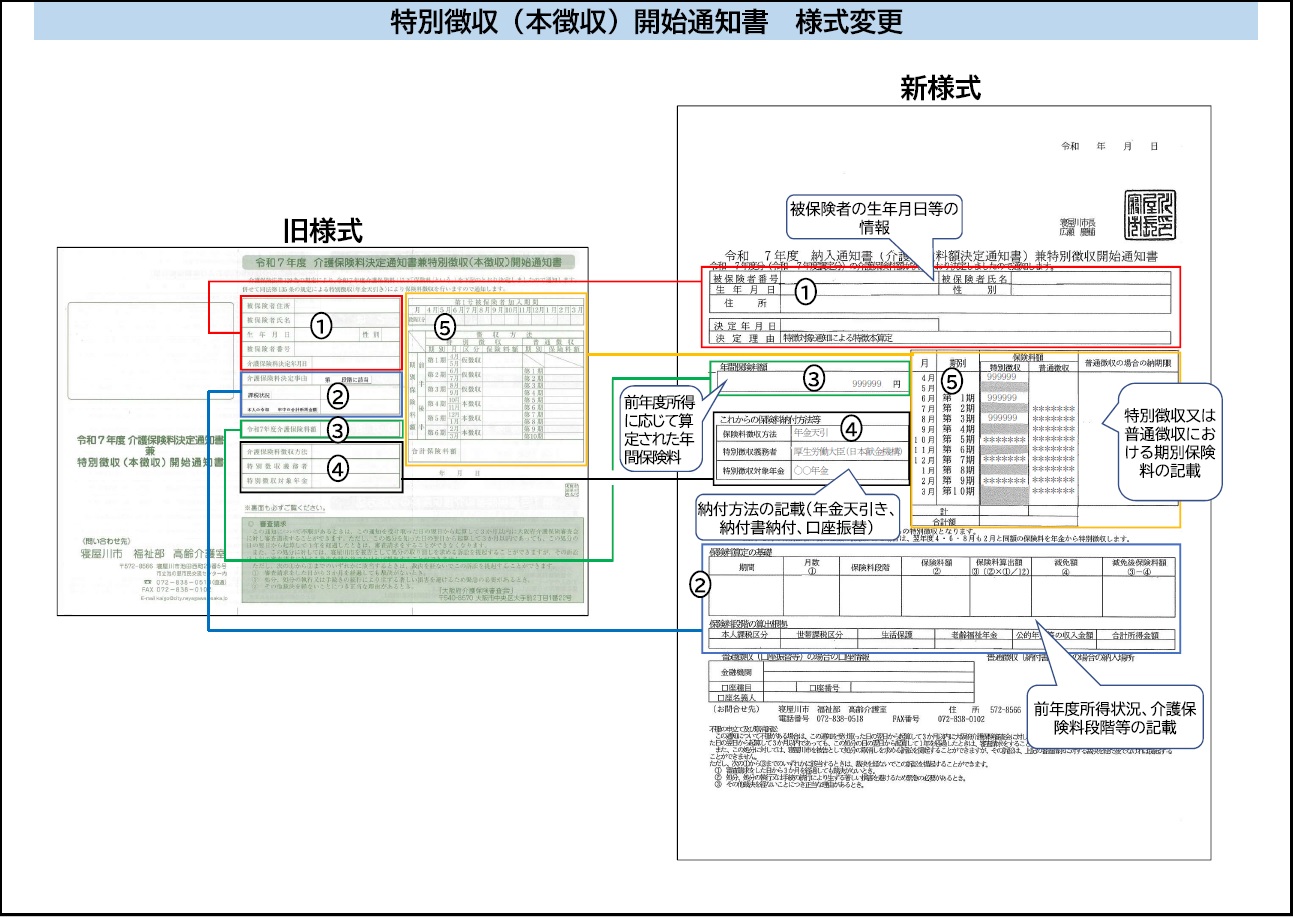Click circled number ⑤ in the new form
This screenshot has width=1293, height=917.
coord(951,380)
